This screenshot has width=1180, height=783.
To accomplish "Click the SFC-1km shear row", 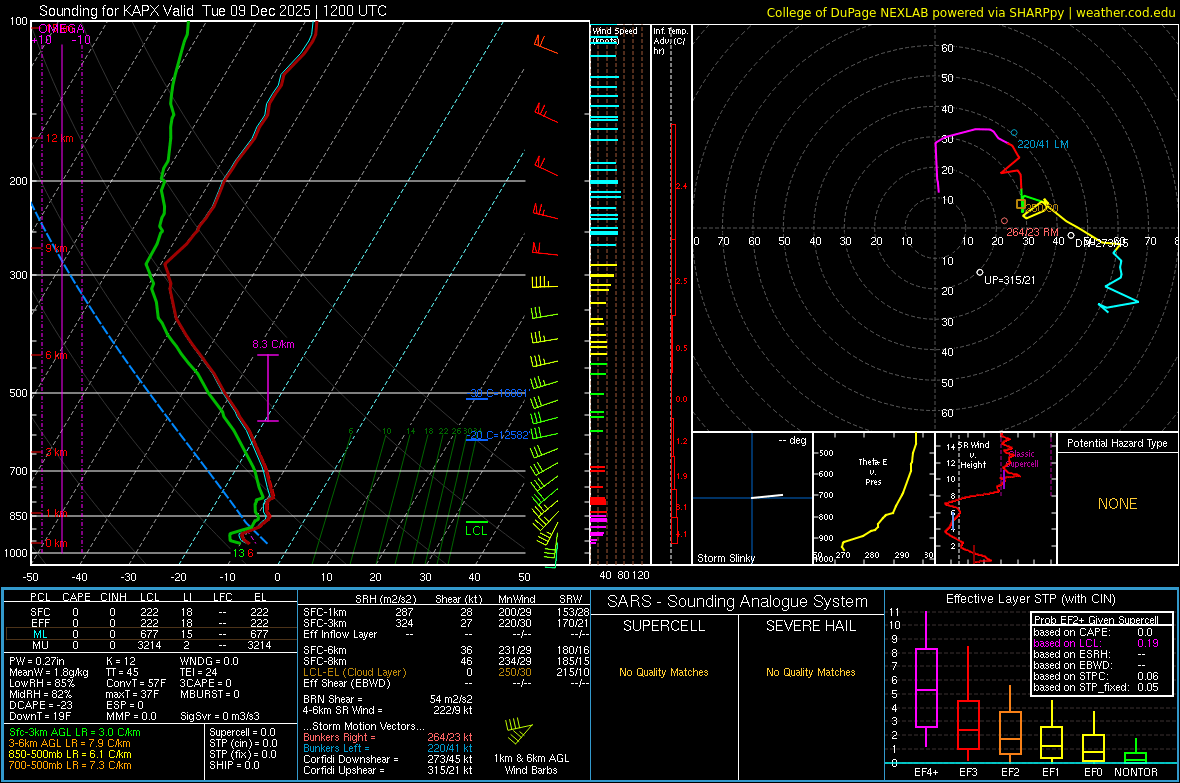I will 446,612.
